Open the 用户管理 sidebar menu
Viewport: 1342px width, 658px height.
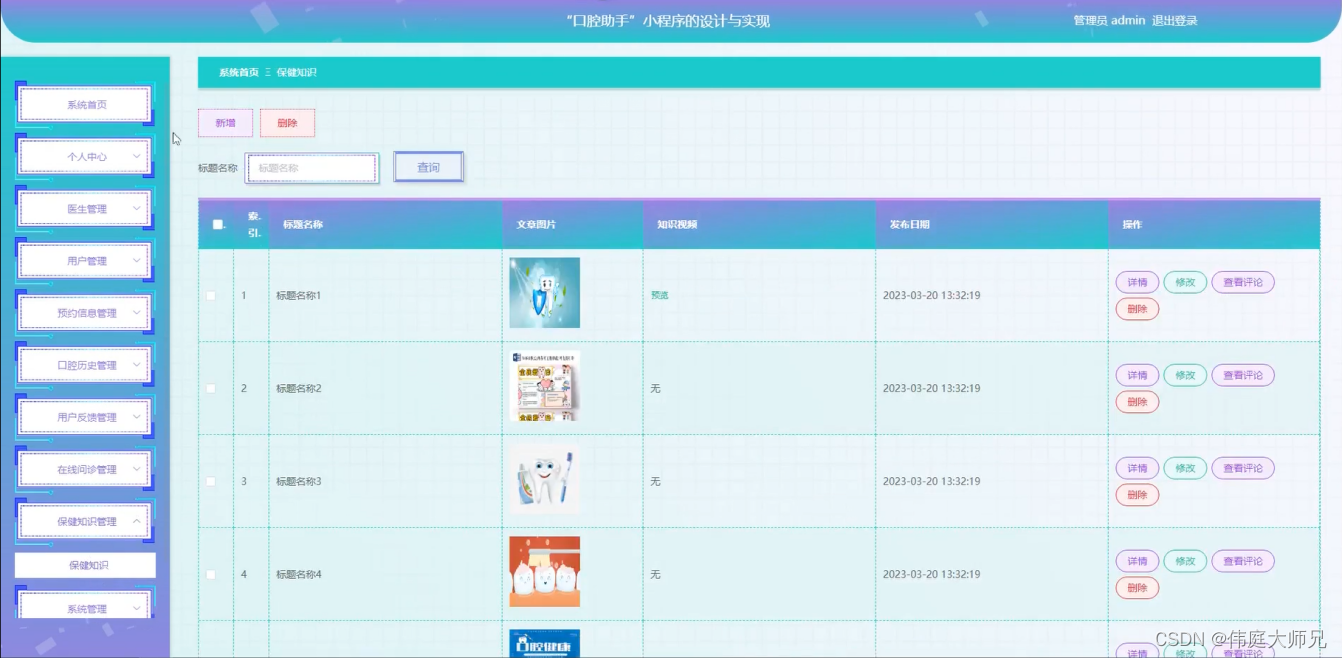point(86,261)
